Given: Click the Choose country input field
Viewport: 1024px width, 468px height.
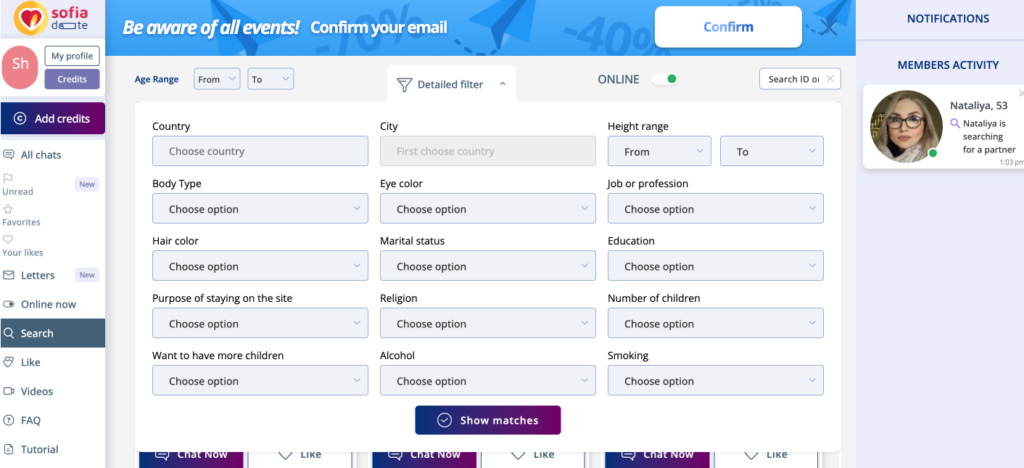Looking at the screenshot, I should pyautogui.click(x=260, y=151).
